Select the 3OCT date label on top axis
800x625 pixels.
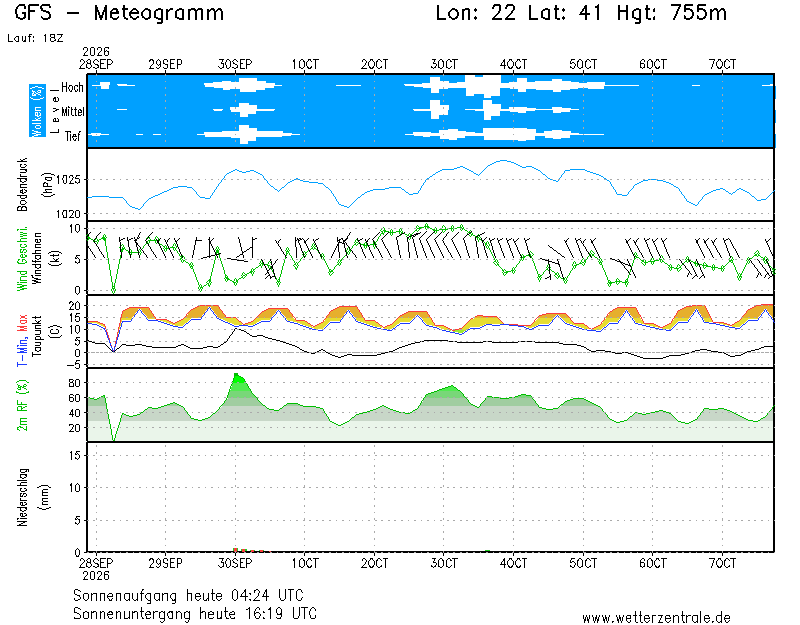pyautogui.click(x=444, y=64)
